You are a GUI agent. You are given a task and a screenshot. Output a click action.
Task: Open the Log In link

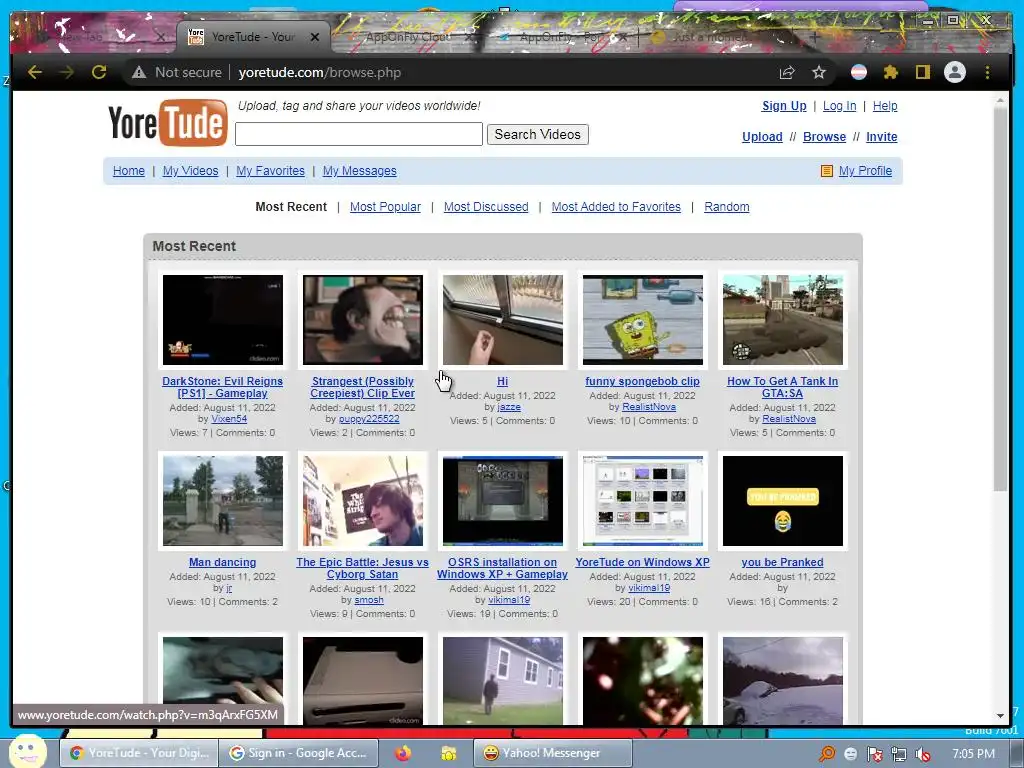pyautogui.click(x=839, y=106)
